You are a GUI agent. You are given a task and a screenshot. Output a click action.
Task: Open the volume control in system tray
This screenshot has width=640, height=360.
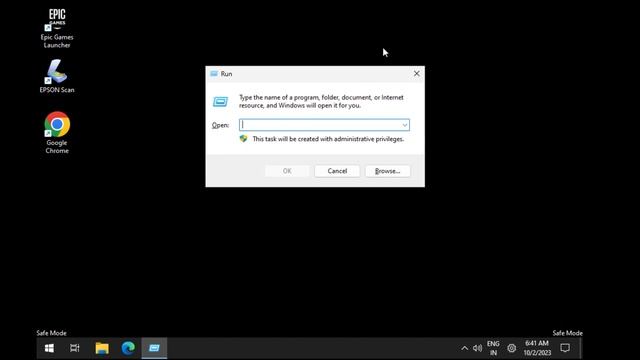pyautogui.click(x=477, y=348)
